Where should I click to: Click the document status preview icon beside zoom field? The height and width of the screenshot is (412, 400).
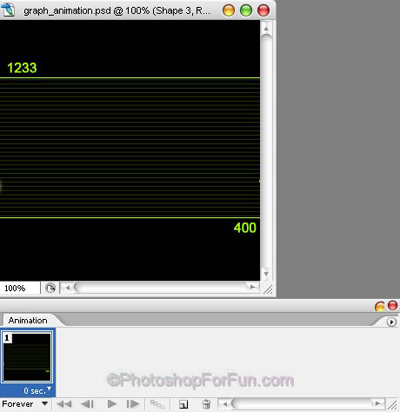pos(50,288)
